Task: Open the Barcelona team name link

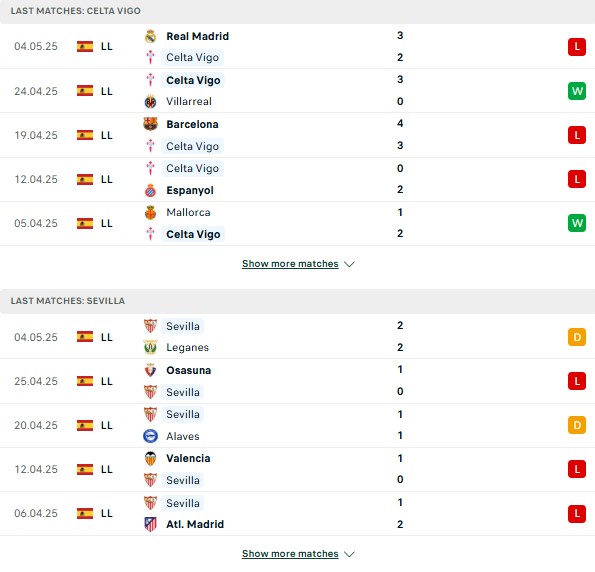Action: 192,124
